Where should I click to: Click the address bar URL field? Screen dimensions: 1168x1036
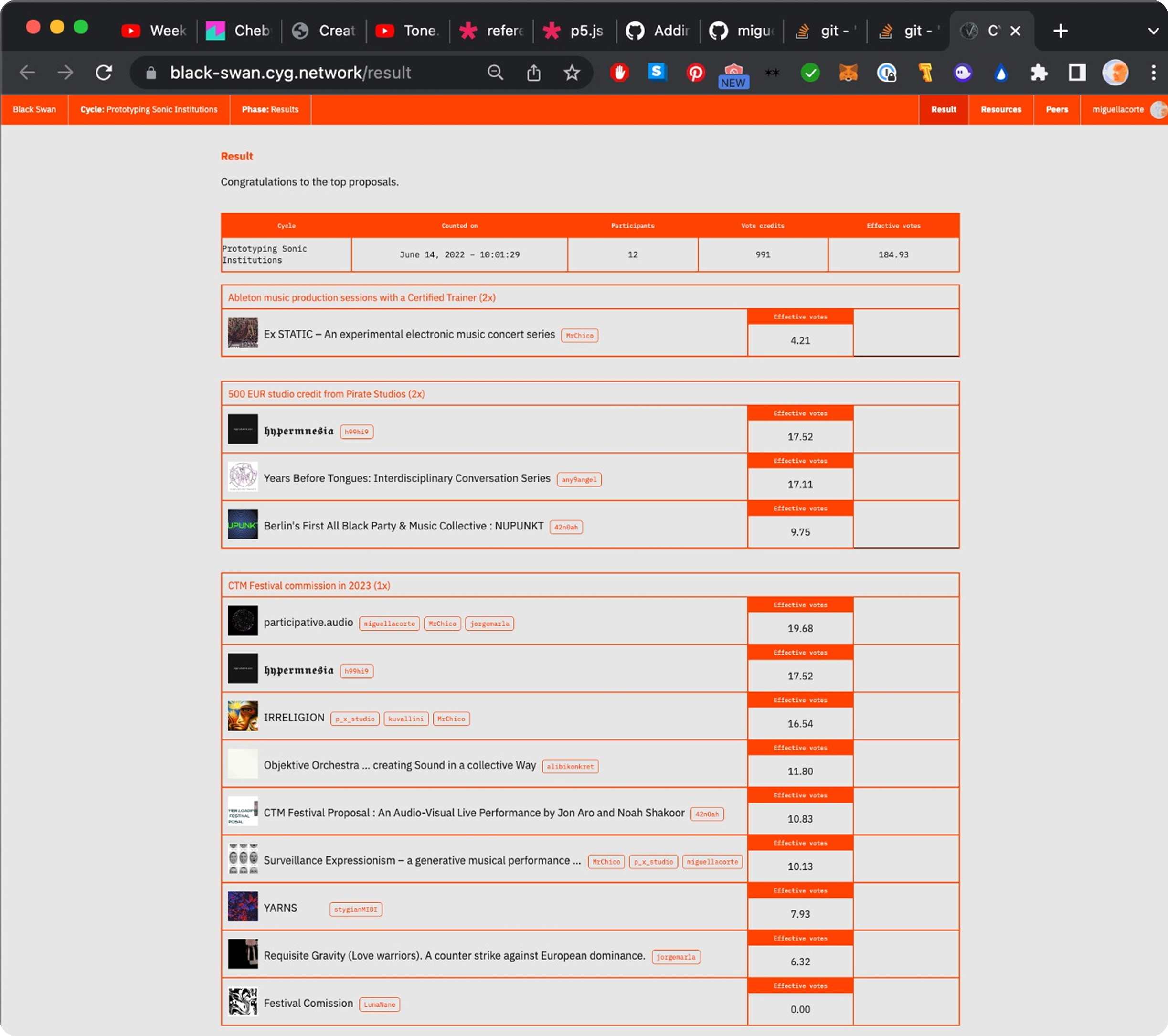[x=290, y=73]
